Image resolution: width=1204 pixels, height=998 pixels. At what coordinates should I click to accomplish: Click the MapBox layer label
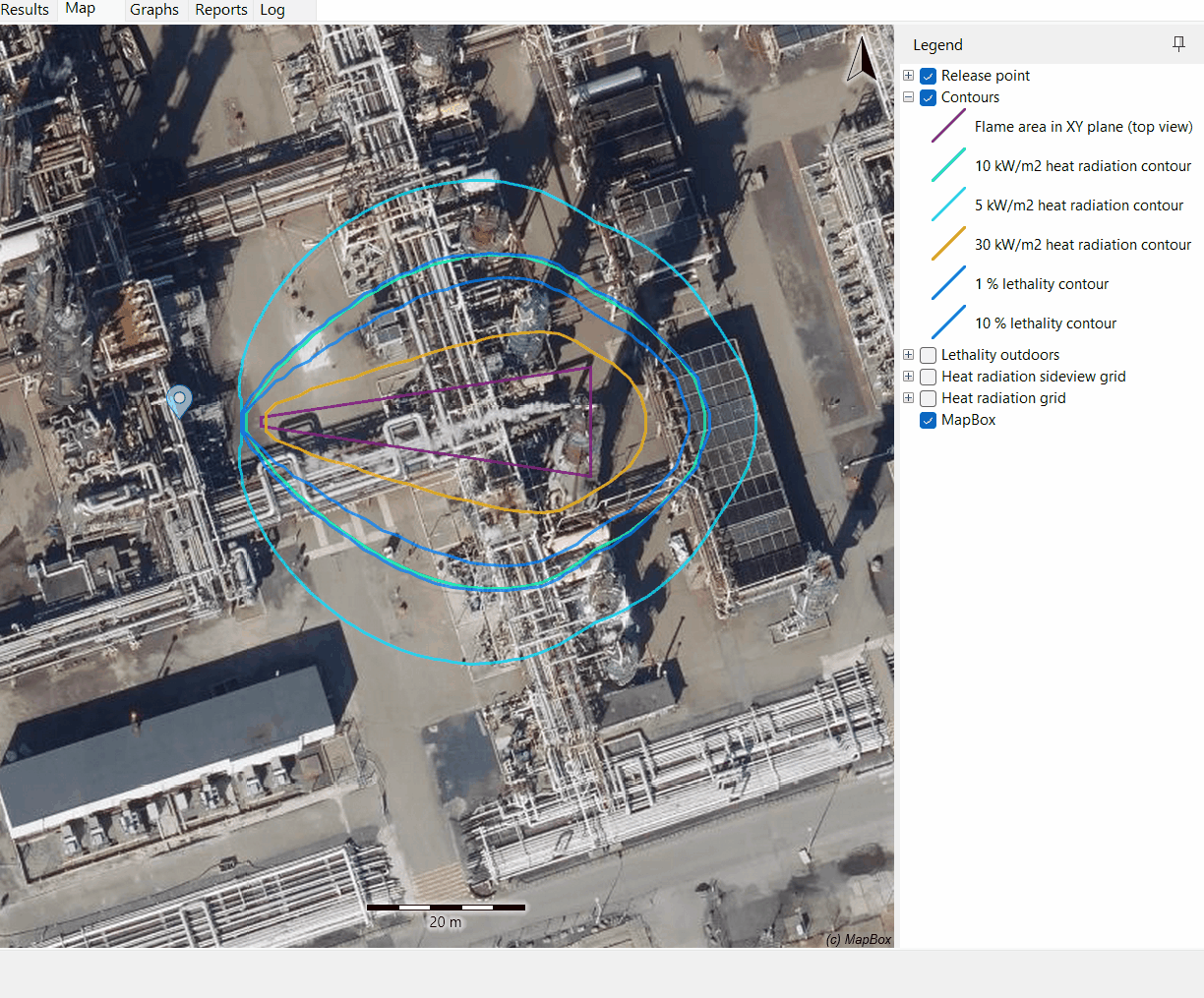(968, 420)
